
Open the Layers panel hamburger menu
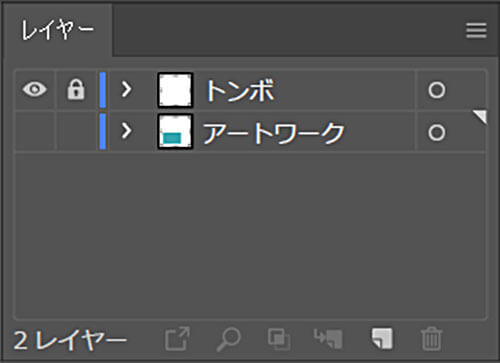pyautogui.click(x=476, y=30)
